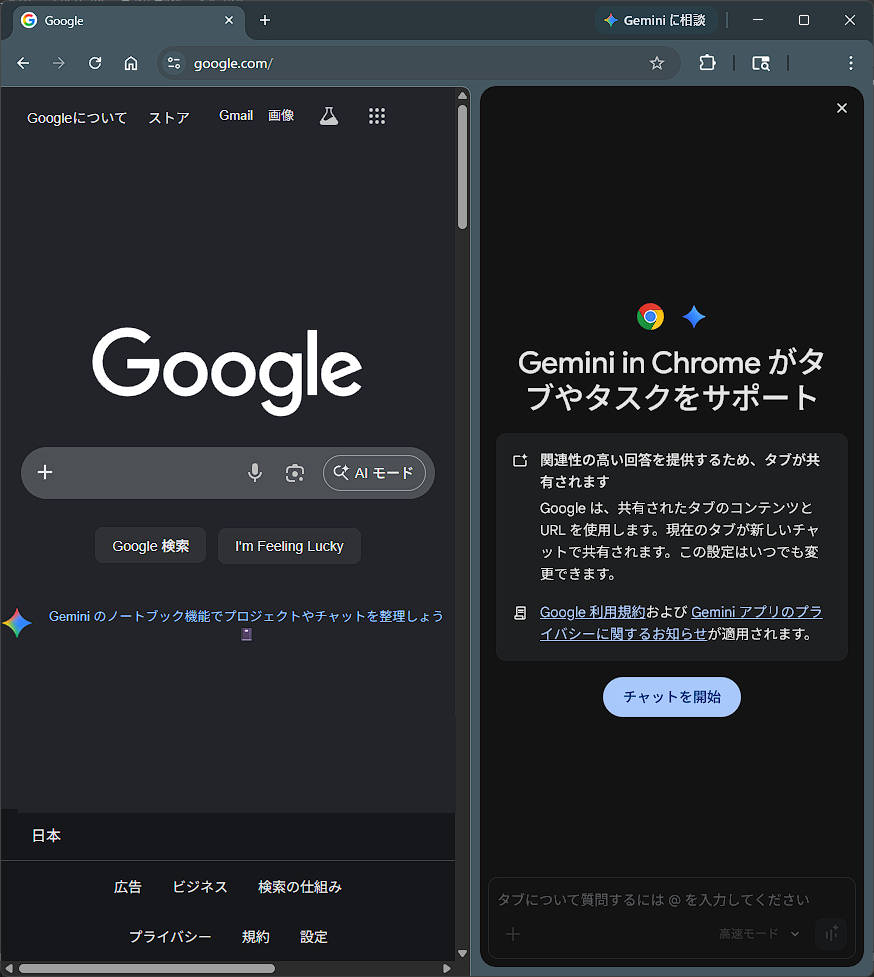Go back using the browser back arrow
This screenshot has width=874, height=977.
click(23, 63)
